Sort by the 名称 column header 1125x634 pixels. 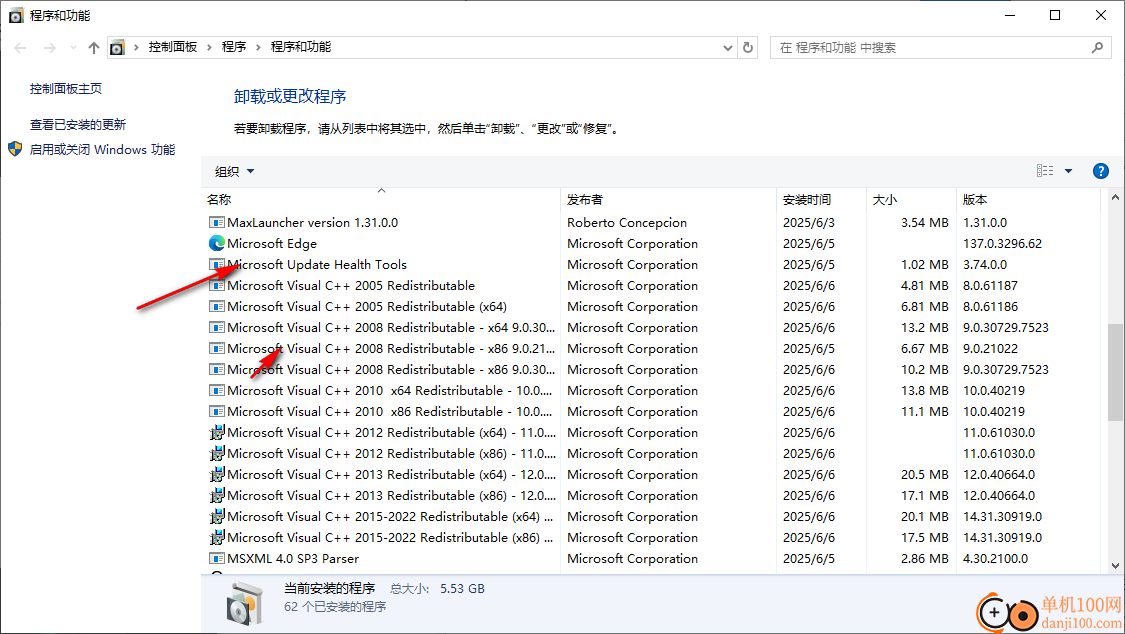[380, 199]
